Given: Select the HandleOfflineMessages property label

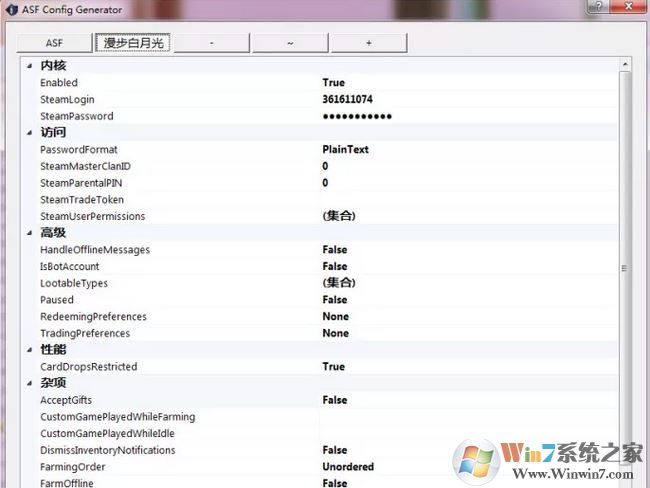Looking at the screenshot, I should (95, 250).
